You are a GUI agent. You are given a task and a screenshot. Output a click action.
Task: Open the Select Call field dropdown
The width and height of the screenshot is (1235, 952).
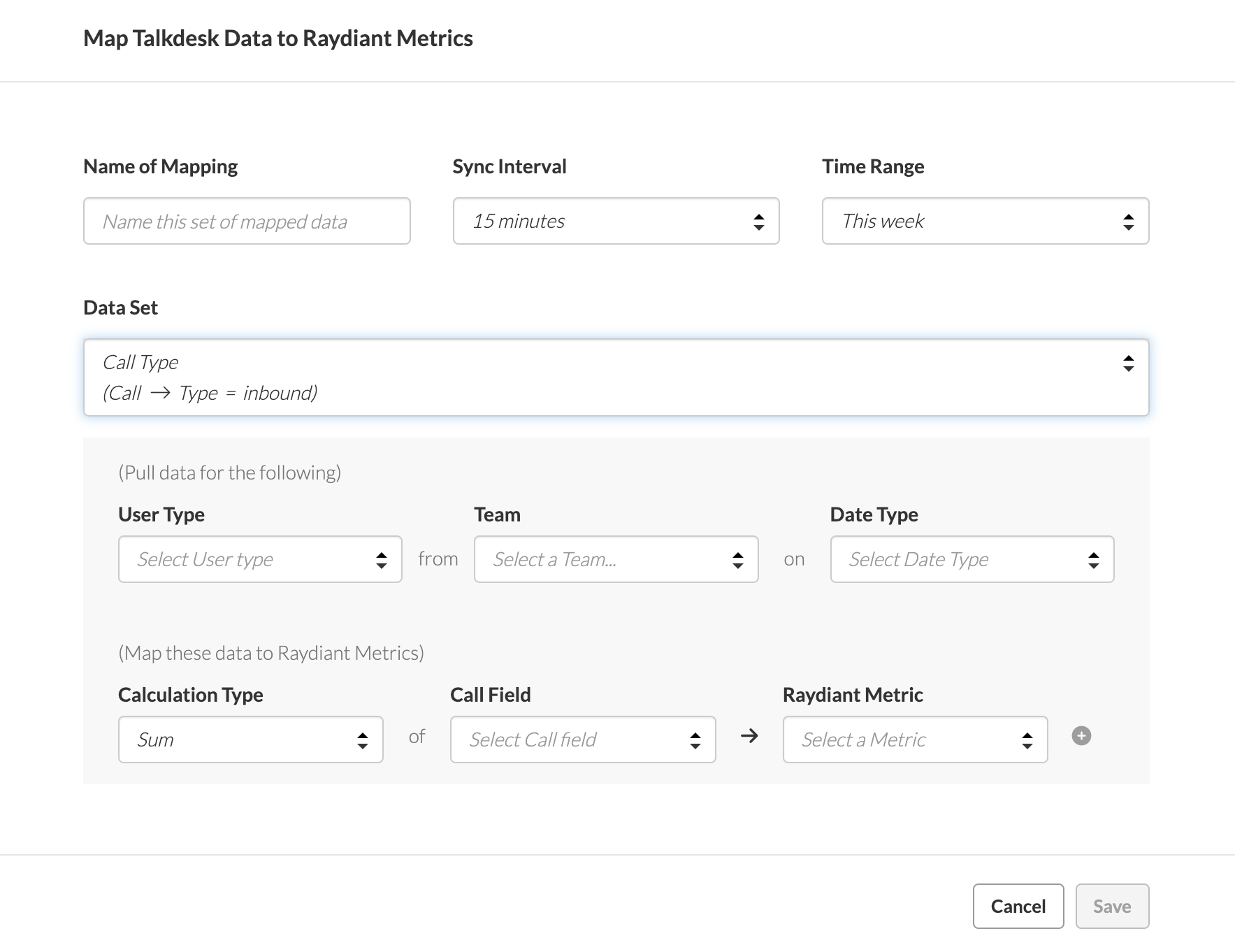pyautogui.click(x=583, y=740)
